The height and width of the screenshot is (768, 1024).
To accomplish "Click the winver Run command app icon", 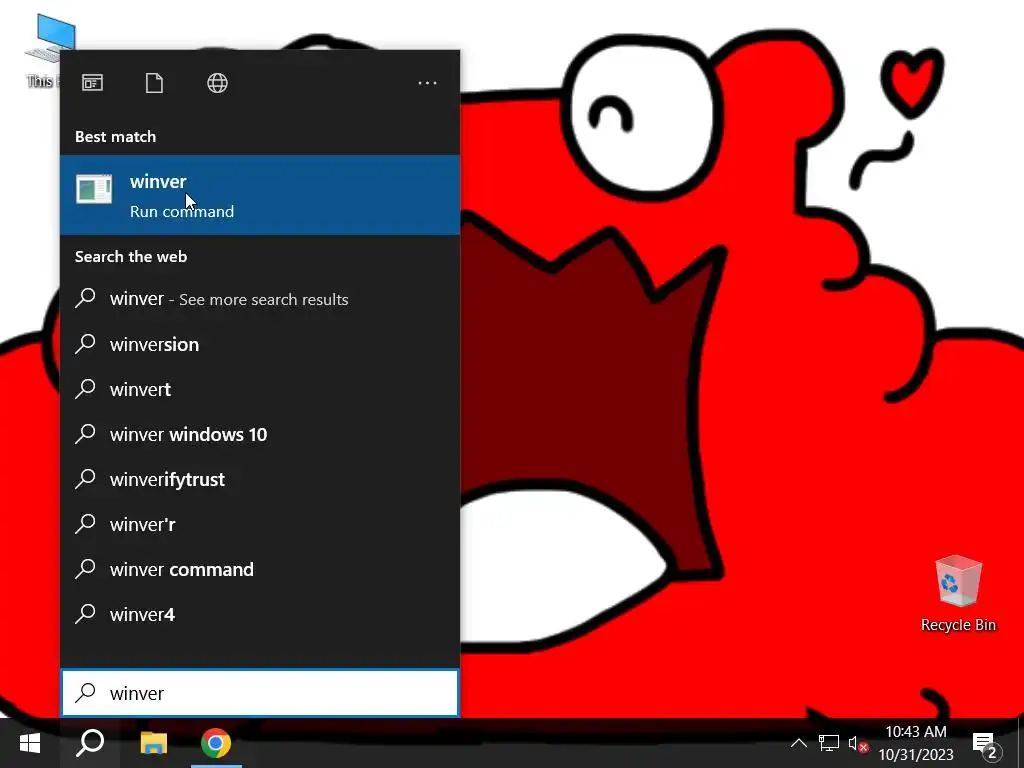I will coord(94,189).
